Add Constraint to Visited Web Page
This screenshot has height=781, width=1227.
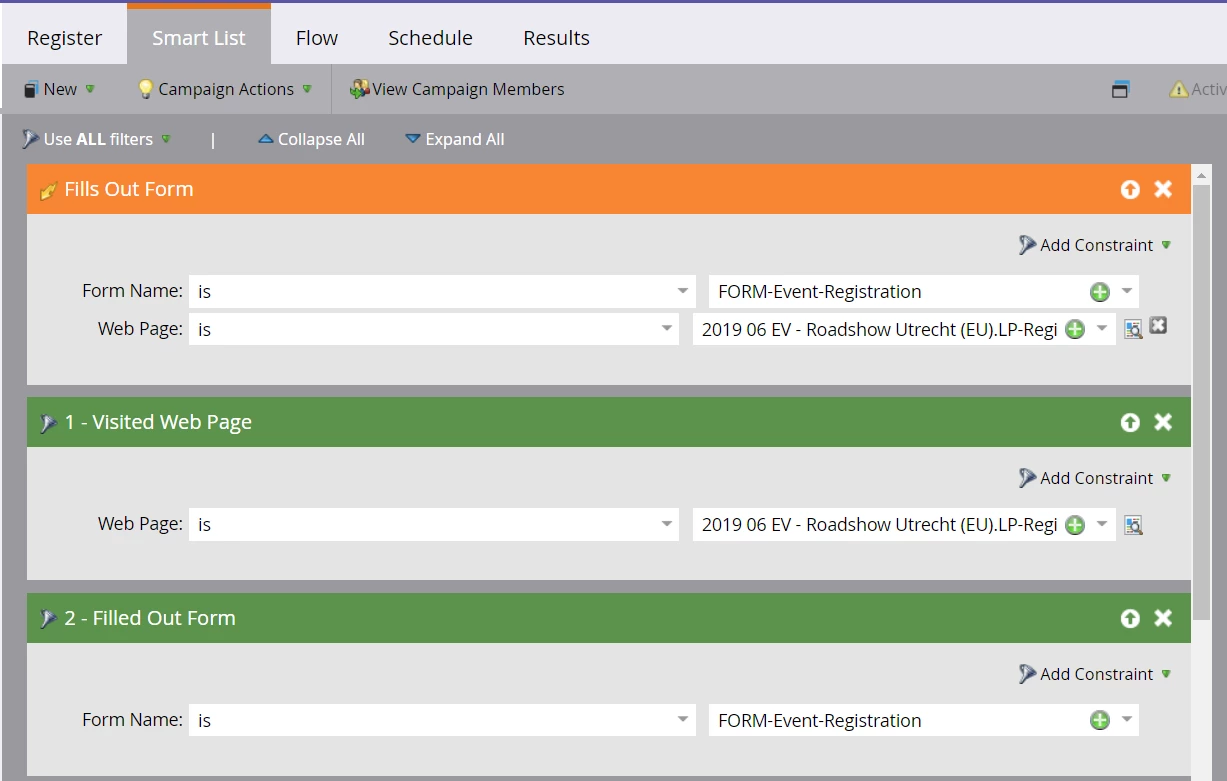click(1095, 478)
